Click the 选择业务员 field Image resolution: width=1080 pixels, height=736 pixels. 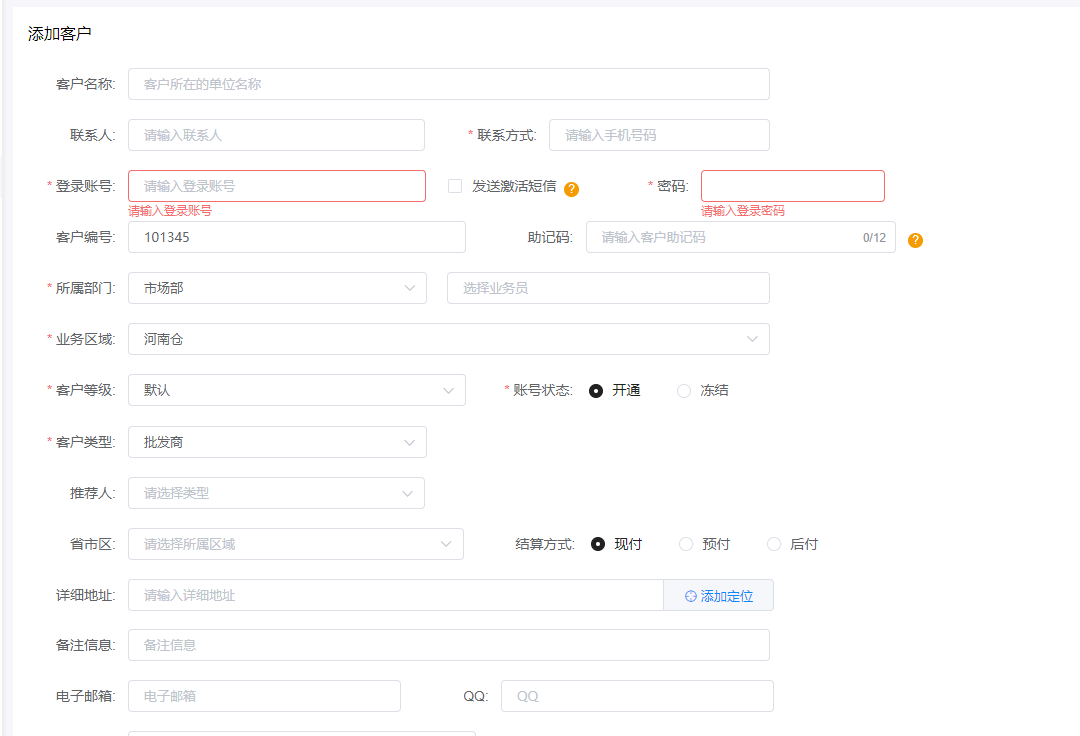[x=607, y=288]
